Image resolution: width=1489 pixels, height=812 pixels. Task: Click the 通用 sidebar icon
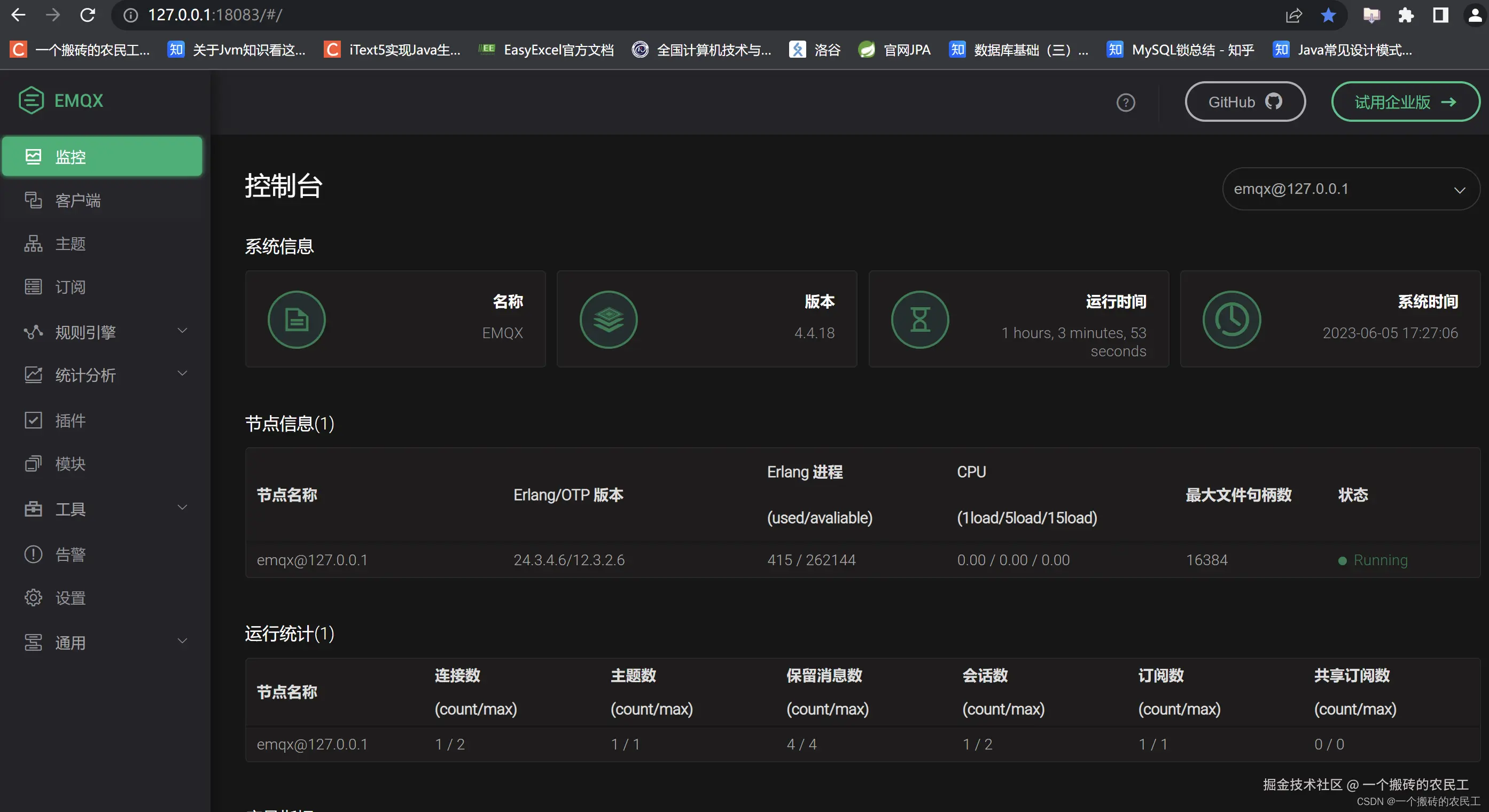click(34, 643)
